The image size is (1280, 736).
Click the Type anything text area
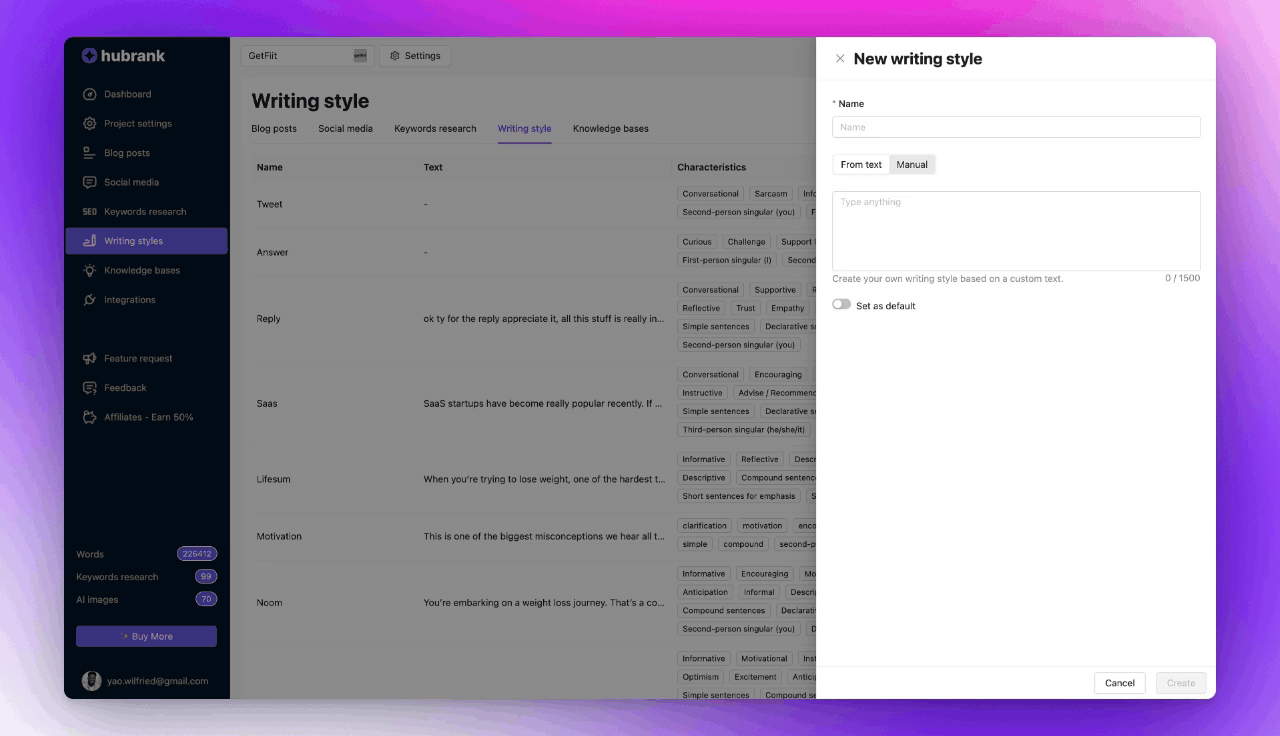(x=1016, y=230)
